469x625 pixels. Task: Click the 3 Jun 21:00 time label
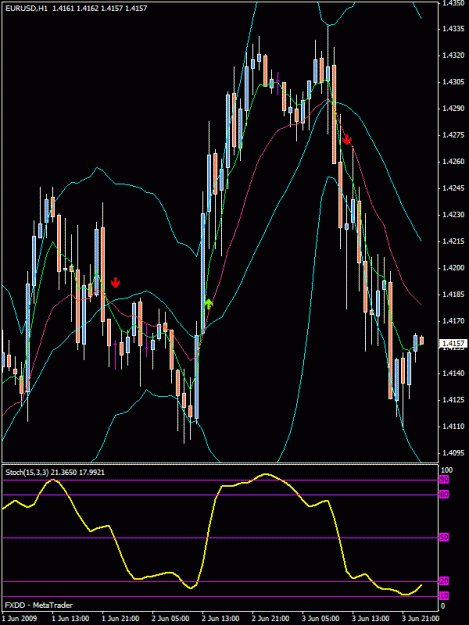point(421,619)
